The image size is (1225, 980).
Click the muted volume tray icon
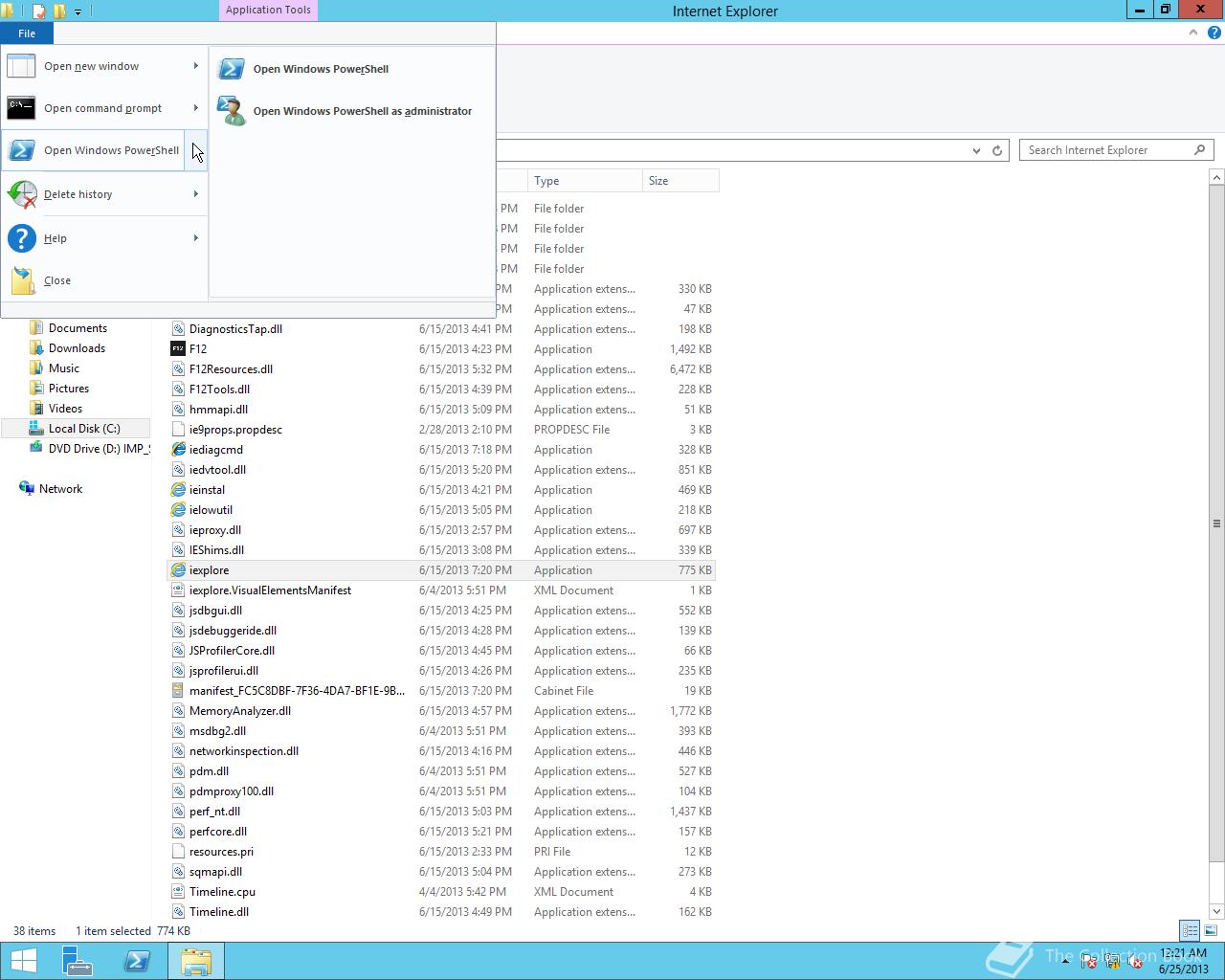tap(1134, 962)
